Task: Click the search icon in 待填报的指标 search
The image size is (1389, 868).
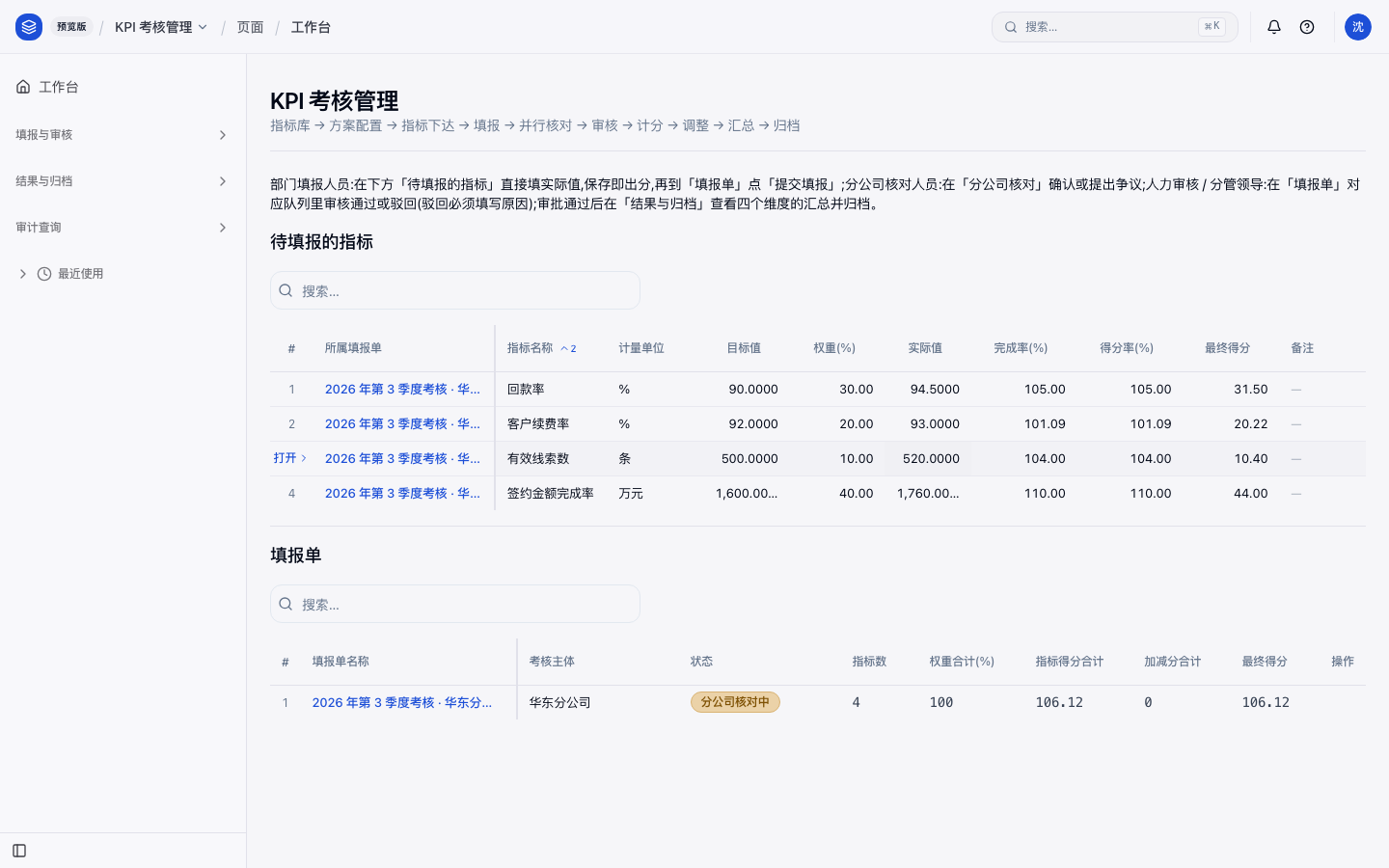Action: [286, 290]
